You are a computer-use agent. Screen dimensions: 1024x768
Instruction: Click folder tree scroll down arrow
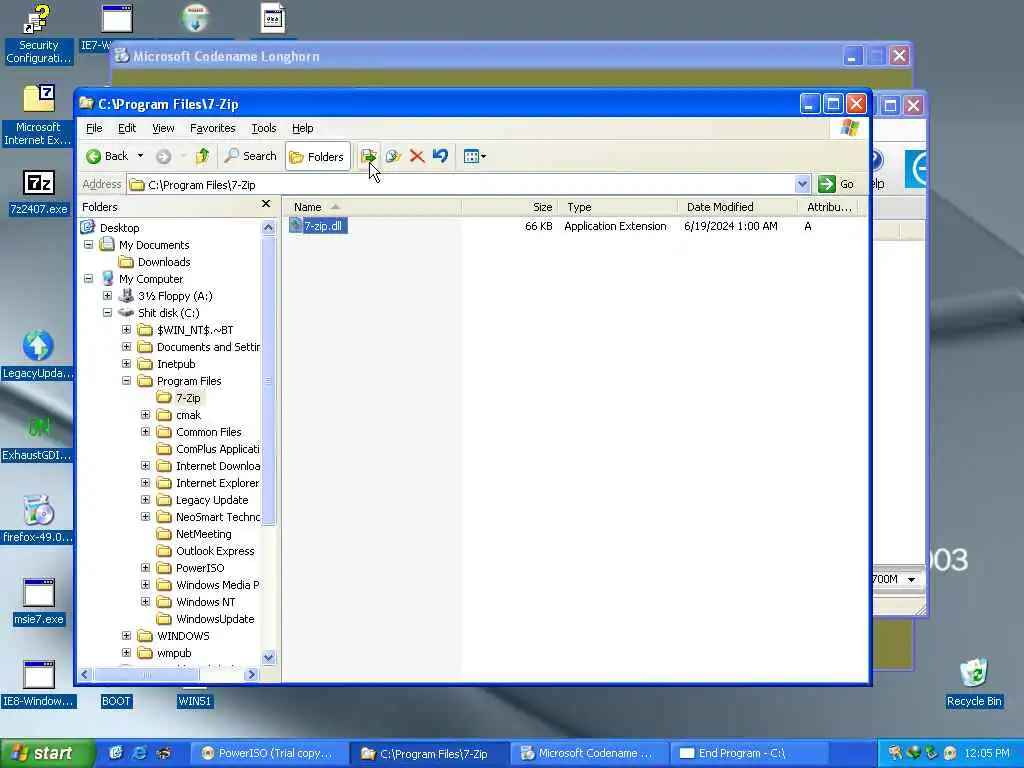268,658
